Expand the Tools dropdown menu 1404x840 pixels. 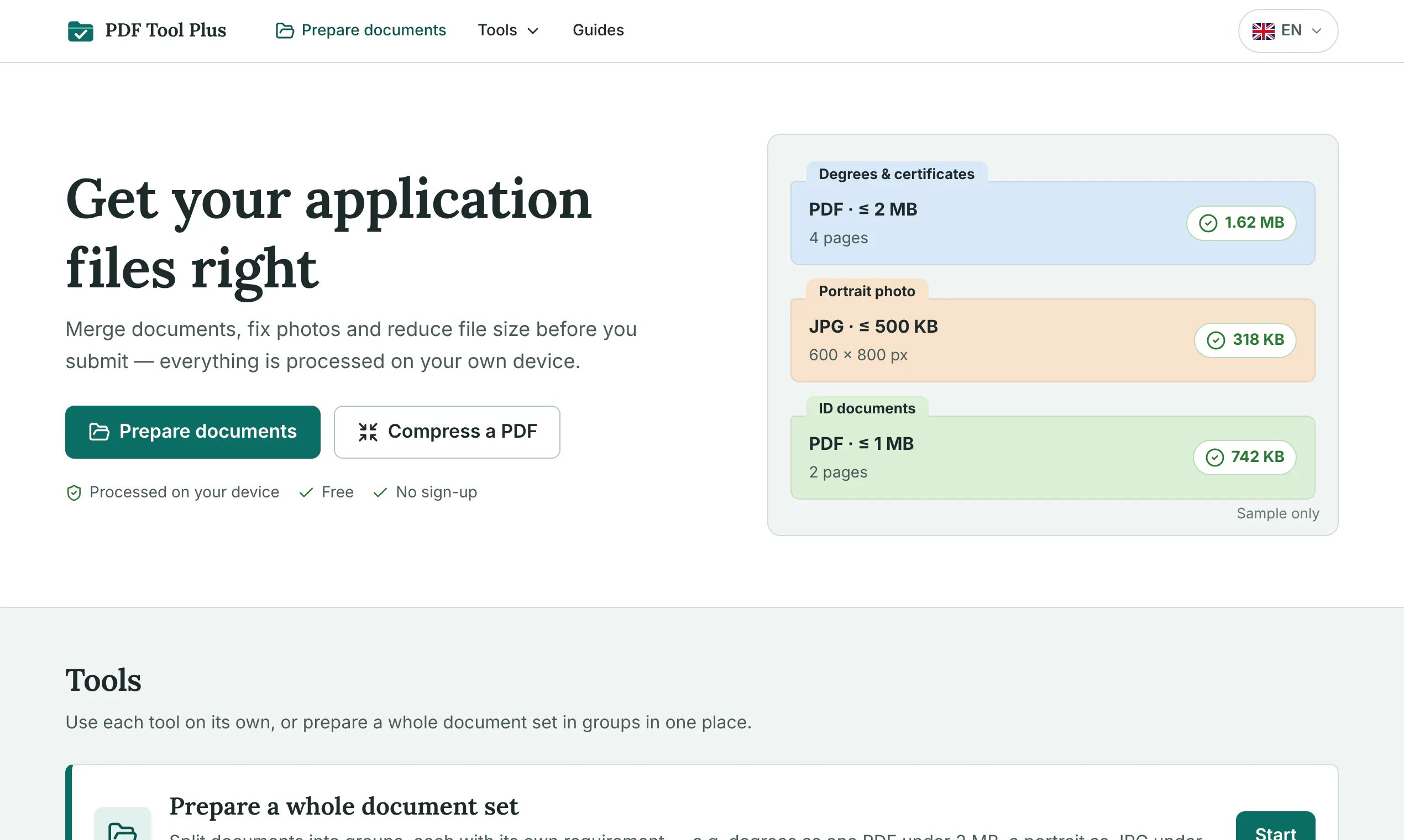508,30
